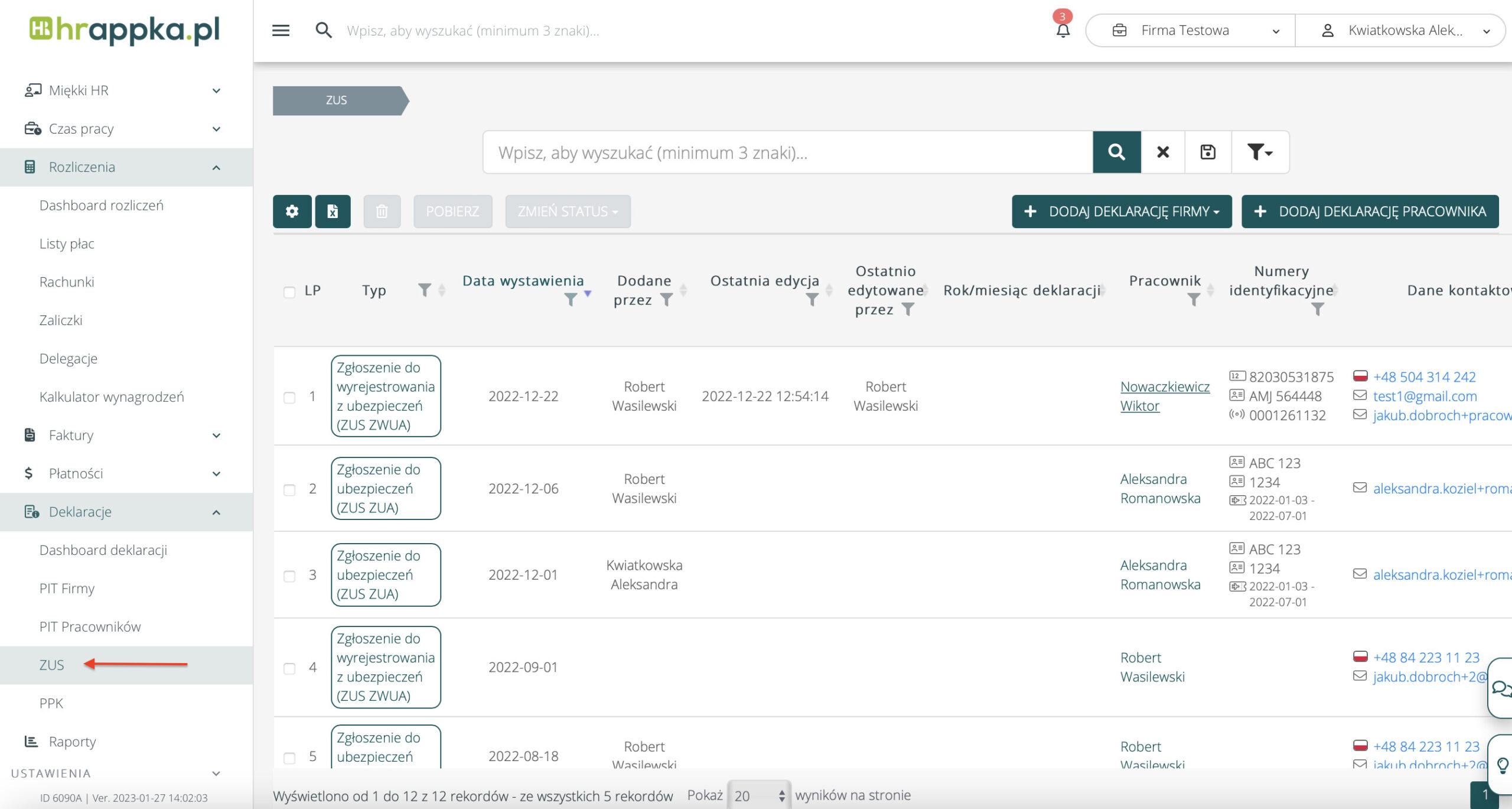The height and width of the screenshot is (809, 1512).
Task: Click DODAJ DEKLARACJĘ PRACOWNIKA button
Action: (1370, 212)
